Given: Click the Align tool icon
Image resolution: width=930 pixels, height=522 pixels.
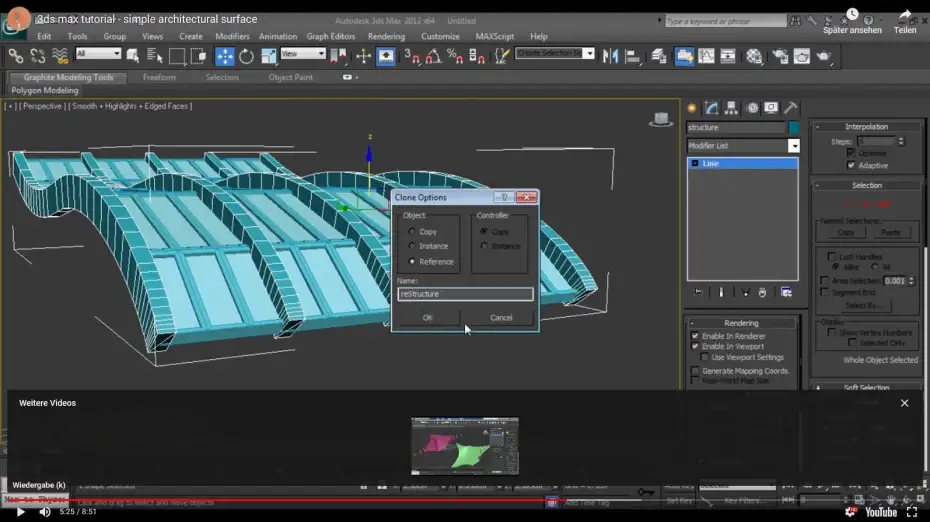Looking at the screenshot, I should point(633,56).
